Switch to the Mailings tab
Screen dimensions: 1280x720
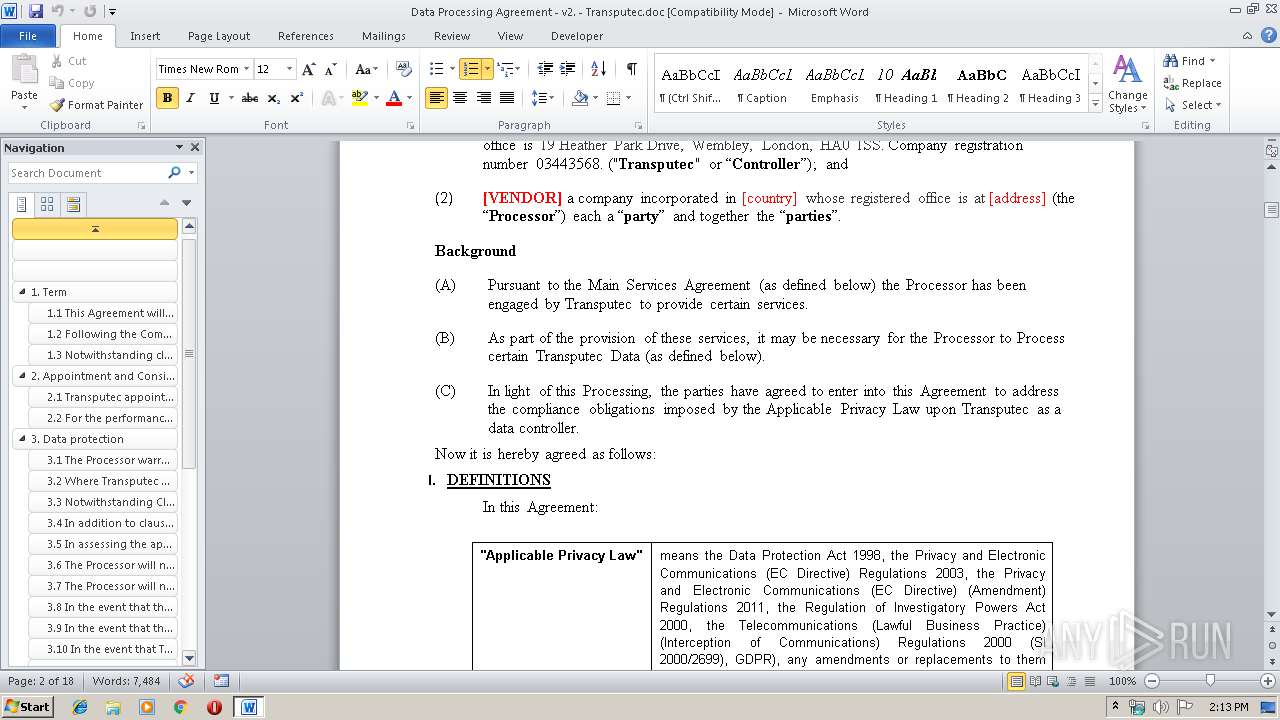[384, 36]
